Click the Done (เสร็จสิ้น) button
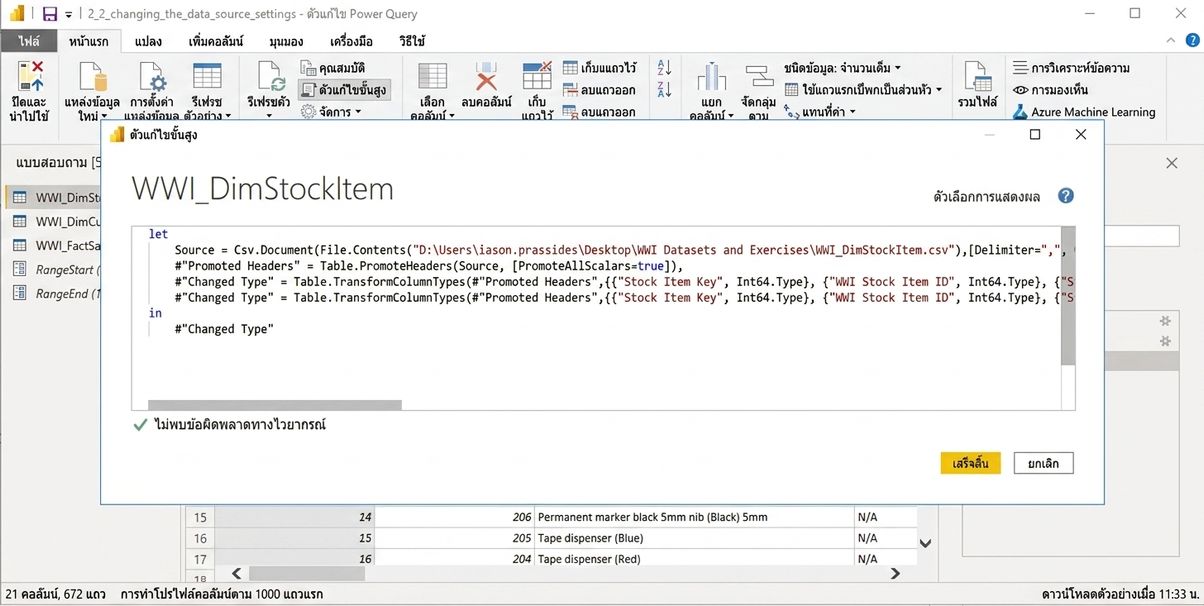The image size is (1204, 606). tap(970, 463)
